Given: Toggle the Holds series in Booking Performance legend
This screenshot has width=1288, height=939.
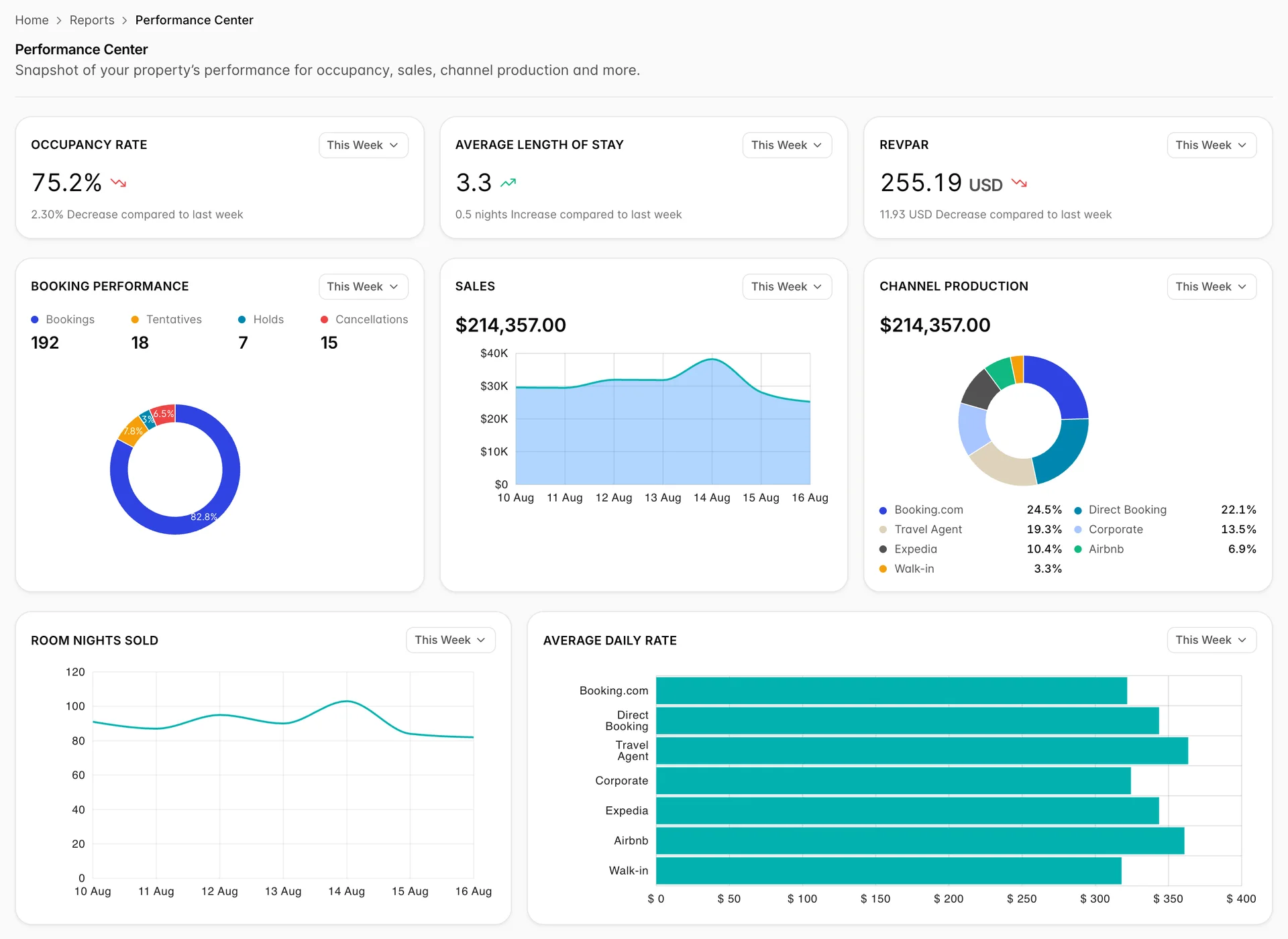Looking at the screenshot, I should [261, 320].
